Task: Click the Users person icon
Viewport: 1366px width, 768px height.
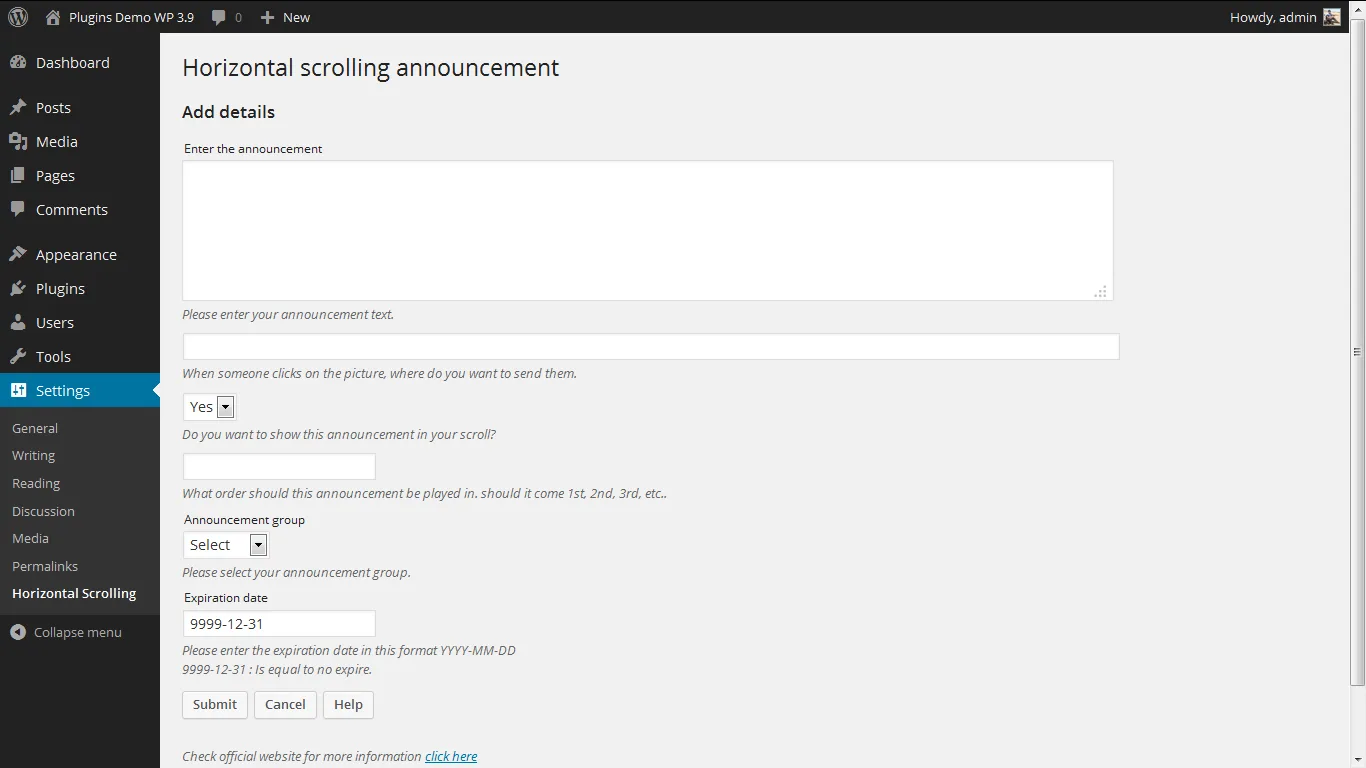Action: tap(18, 322)
